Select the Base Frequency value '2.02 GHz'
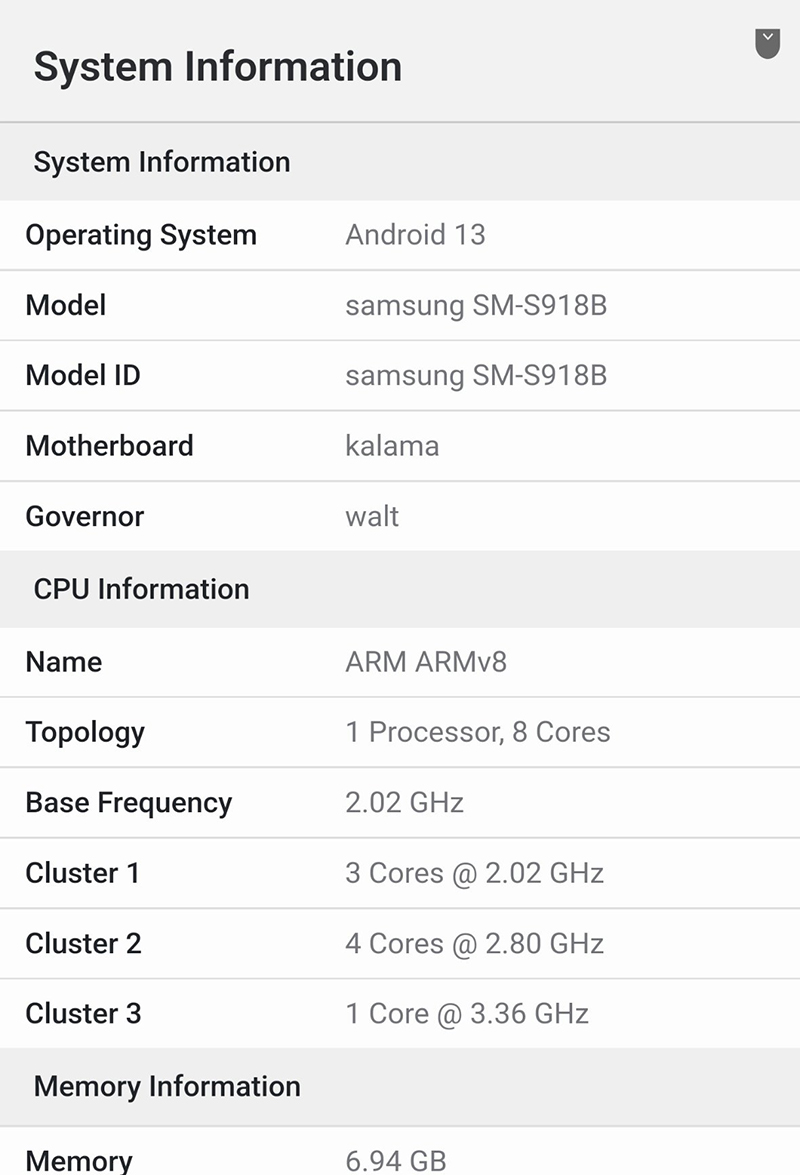This screenshot has height=1175, width=800. point(404,803)
